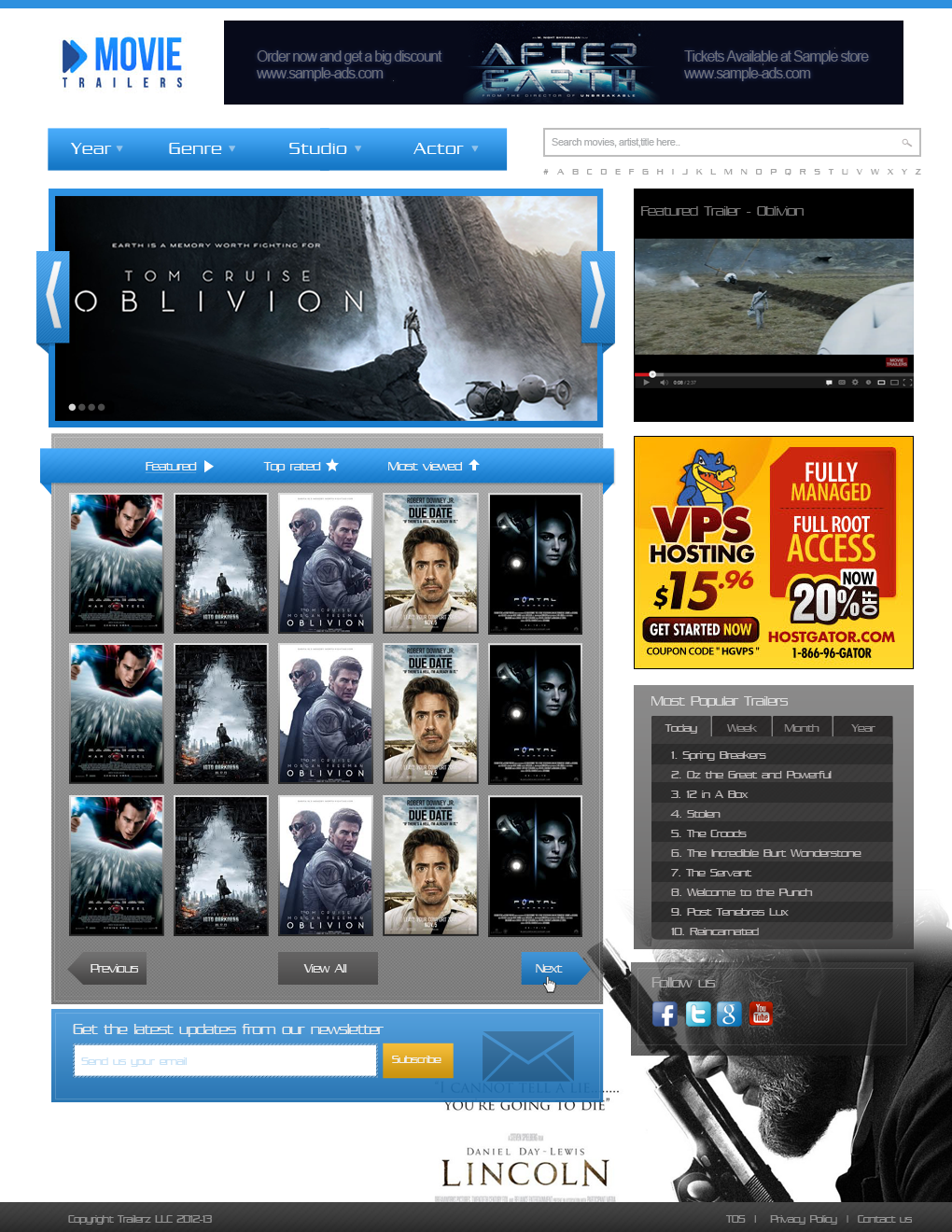952x1232 pixels.
Task: Open the Star Trek Into Darkness poster, top row
Action: pyautogui.click(x=221, y=564)
